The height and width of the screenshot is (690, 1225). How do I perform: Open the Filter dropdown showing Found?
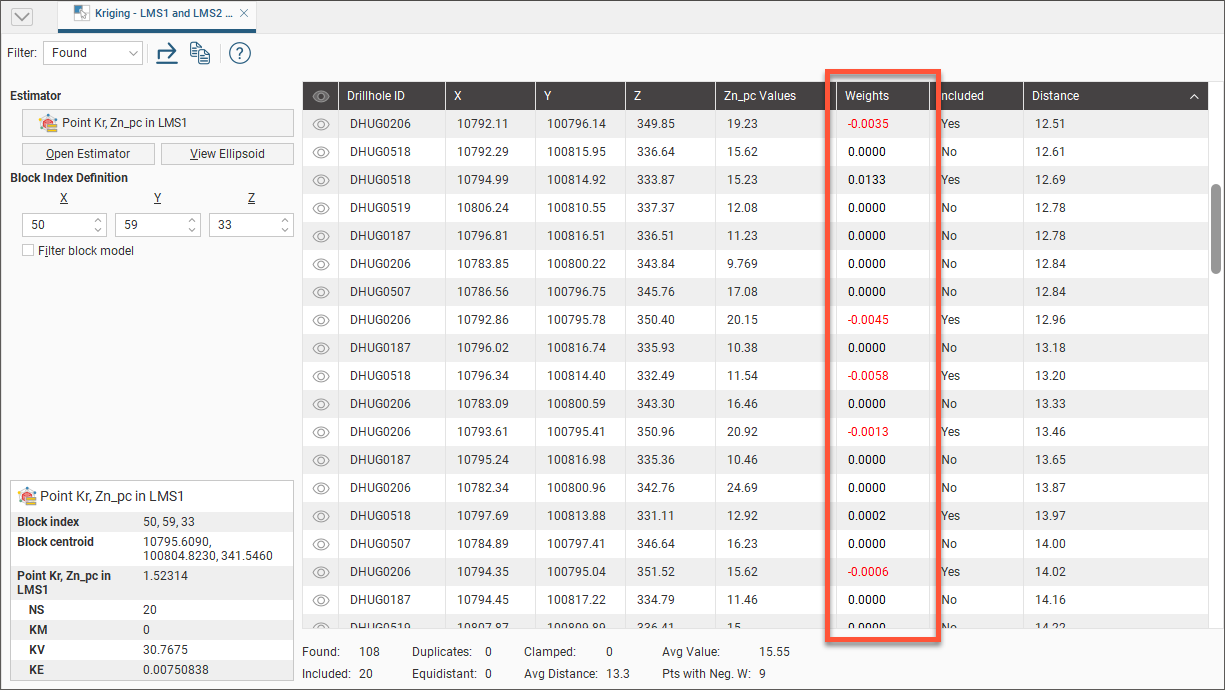point(92,53)
